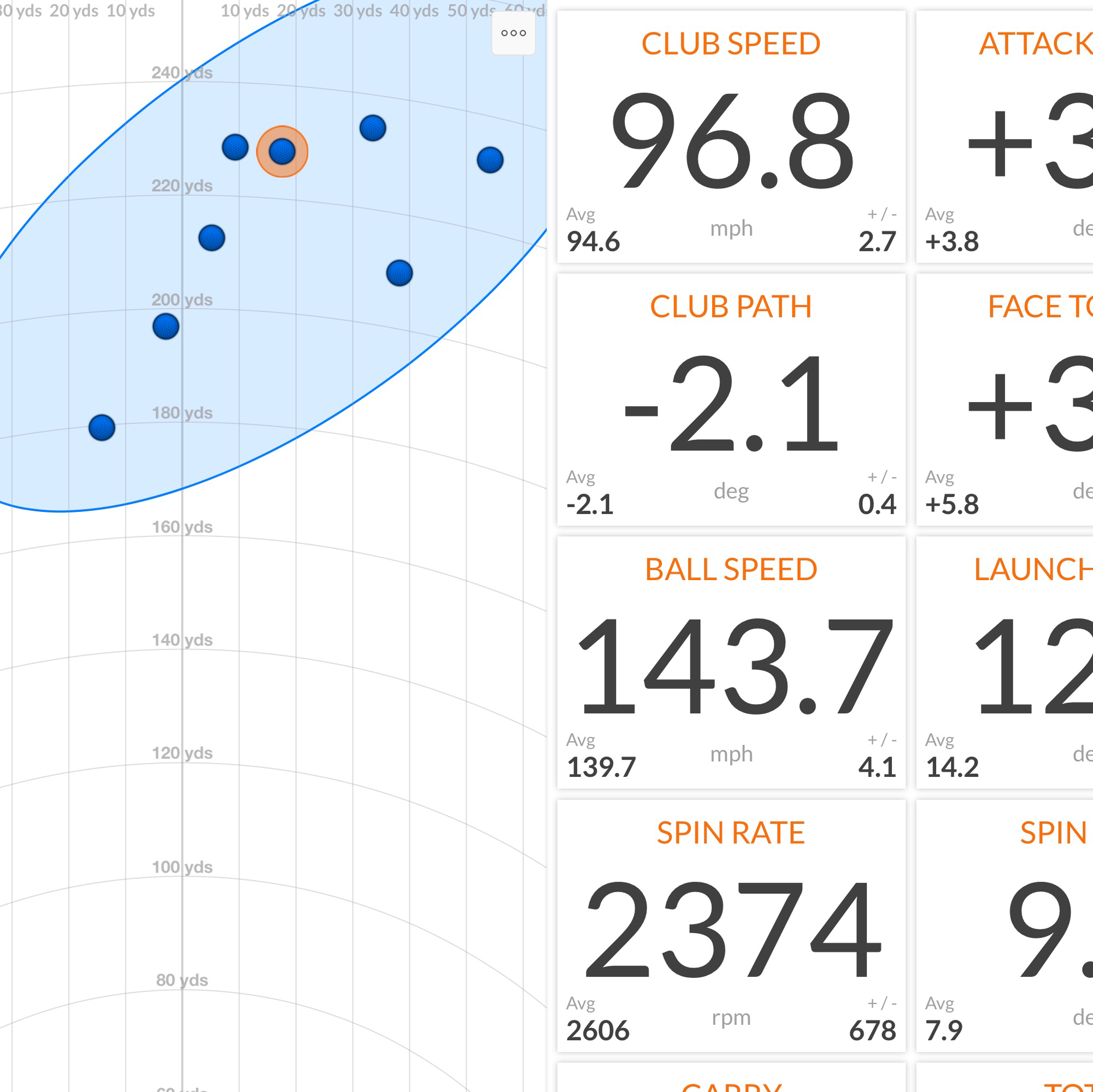Click the 100 yds distance label
1093x1092 pixels.
[181, 867]
